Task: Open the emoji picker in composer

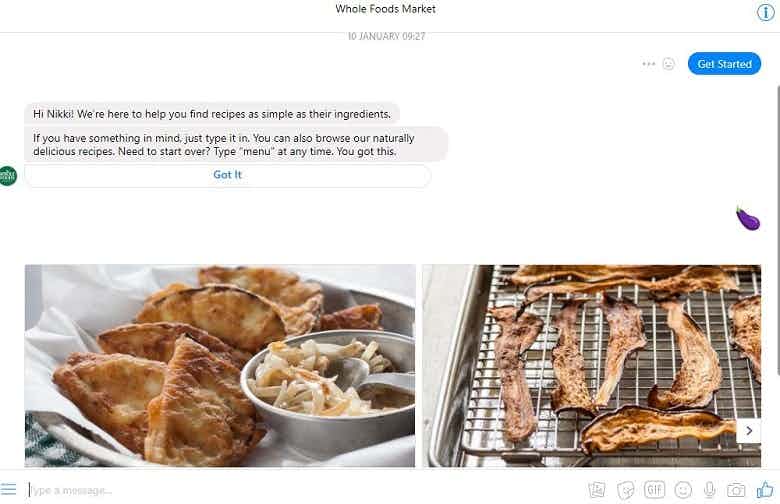Action: point(683,490)
